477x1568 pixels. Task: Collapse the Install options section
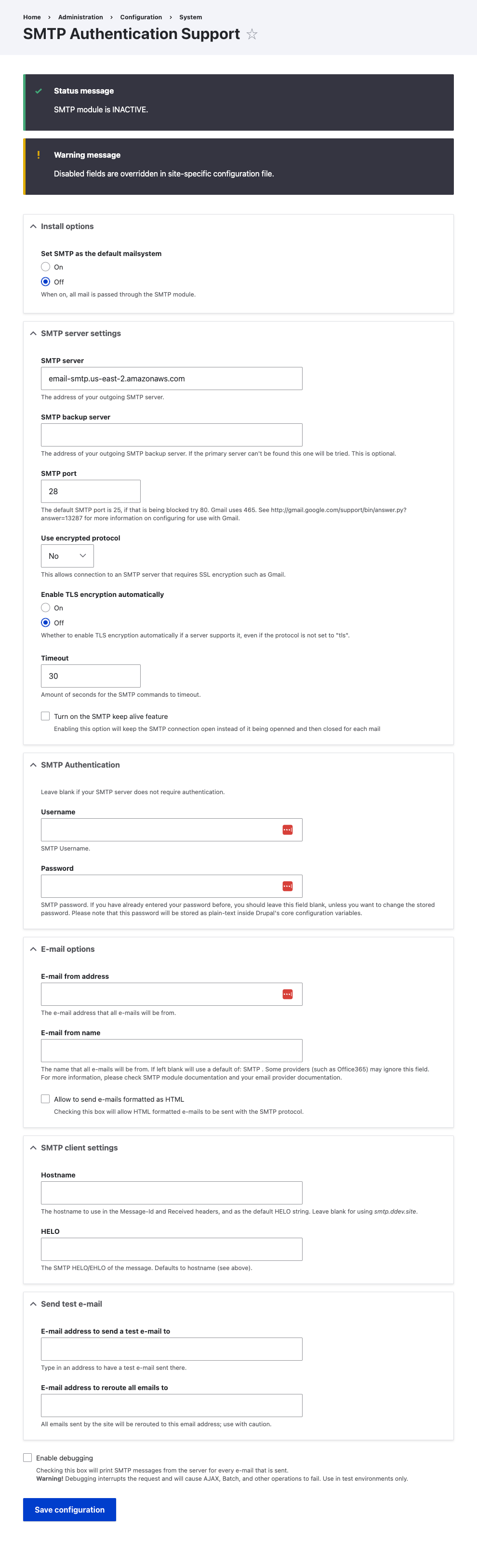click(x=67, y=227)
